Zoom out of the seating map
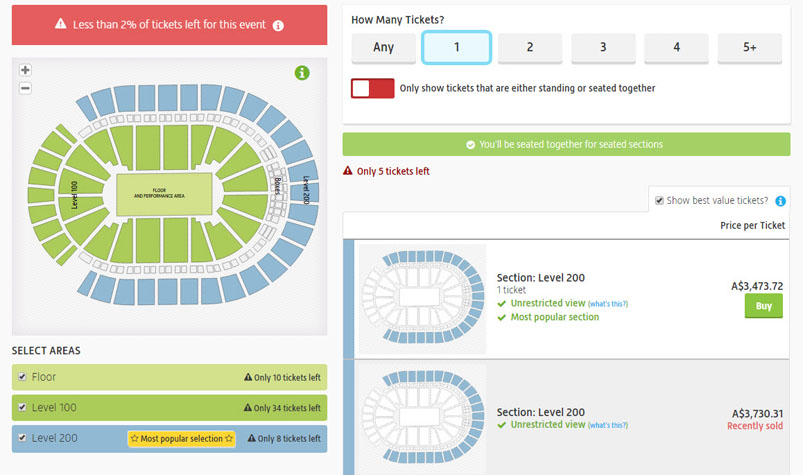803x475 pixels. click(25, 88)
